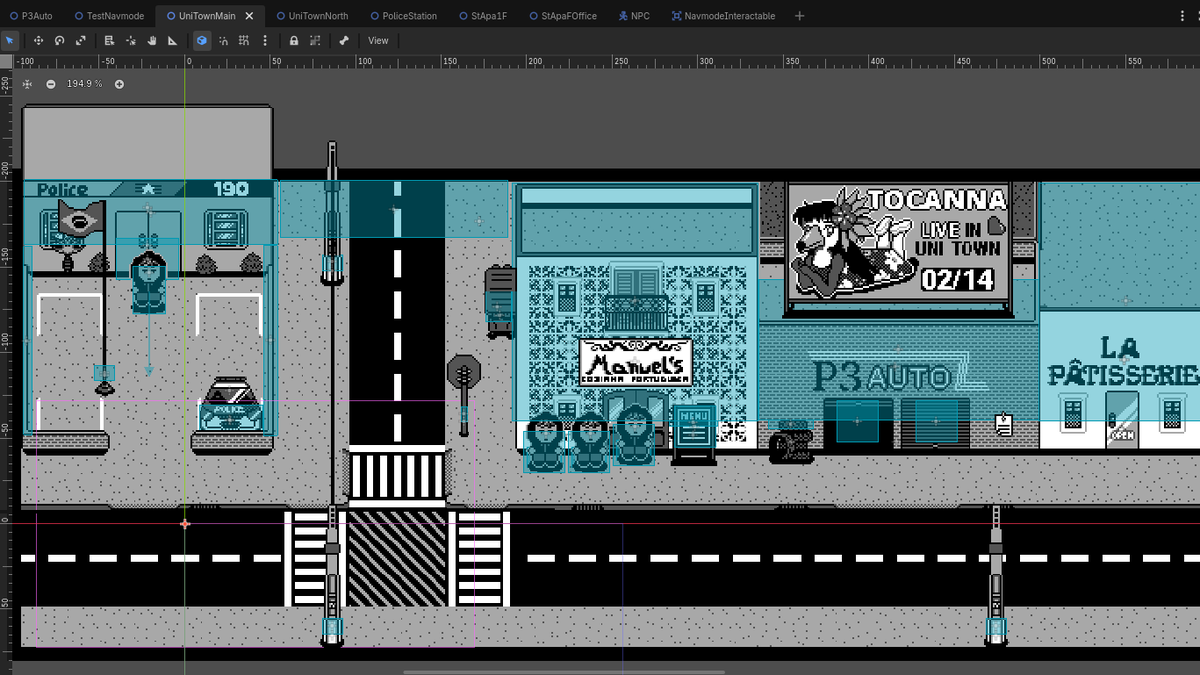
Task: Switch to the Move mode tool
Action: (38, 40)
